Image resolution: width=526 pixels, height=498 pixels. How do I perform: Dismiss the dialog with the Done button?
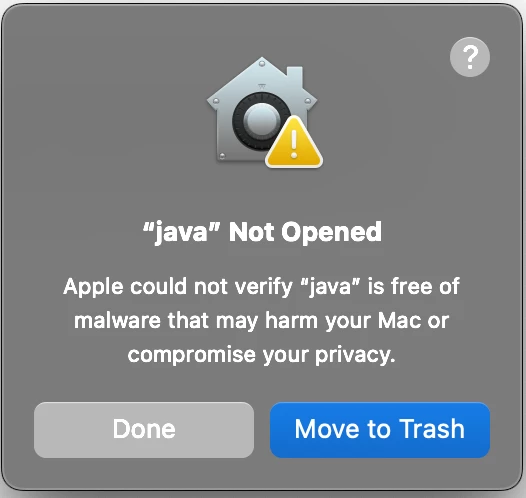(x=144, y=430)
